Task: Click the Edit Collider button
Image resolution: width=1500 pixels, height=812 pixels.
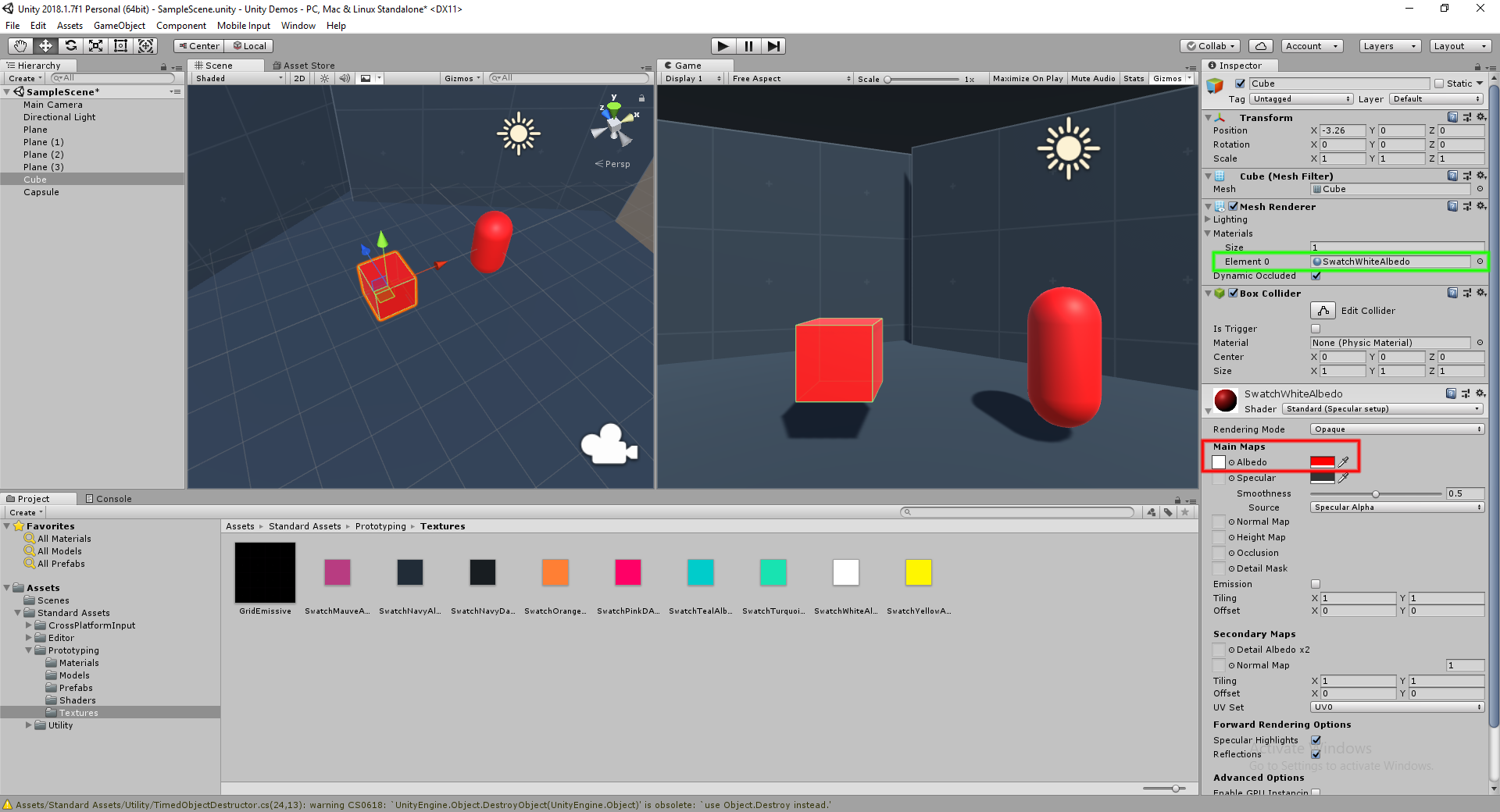Action: coord(1322,310)
